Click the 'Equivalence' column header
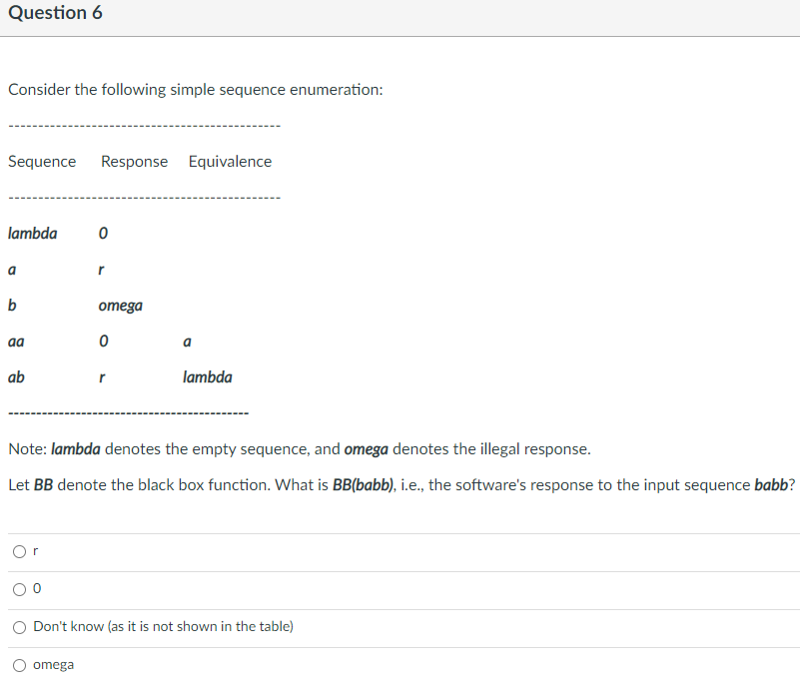The height and width of the screenshot is (686, 800). point(230,161)
